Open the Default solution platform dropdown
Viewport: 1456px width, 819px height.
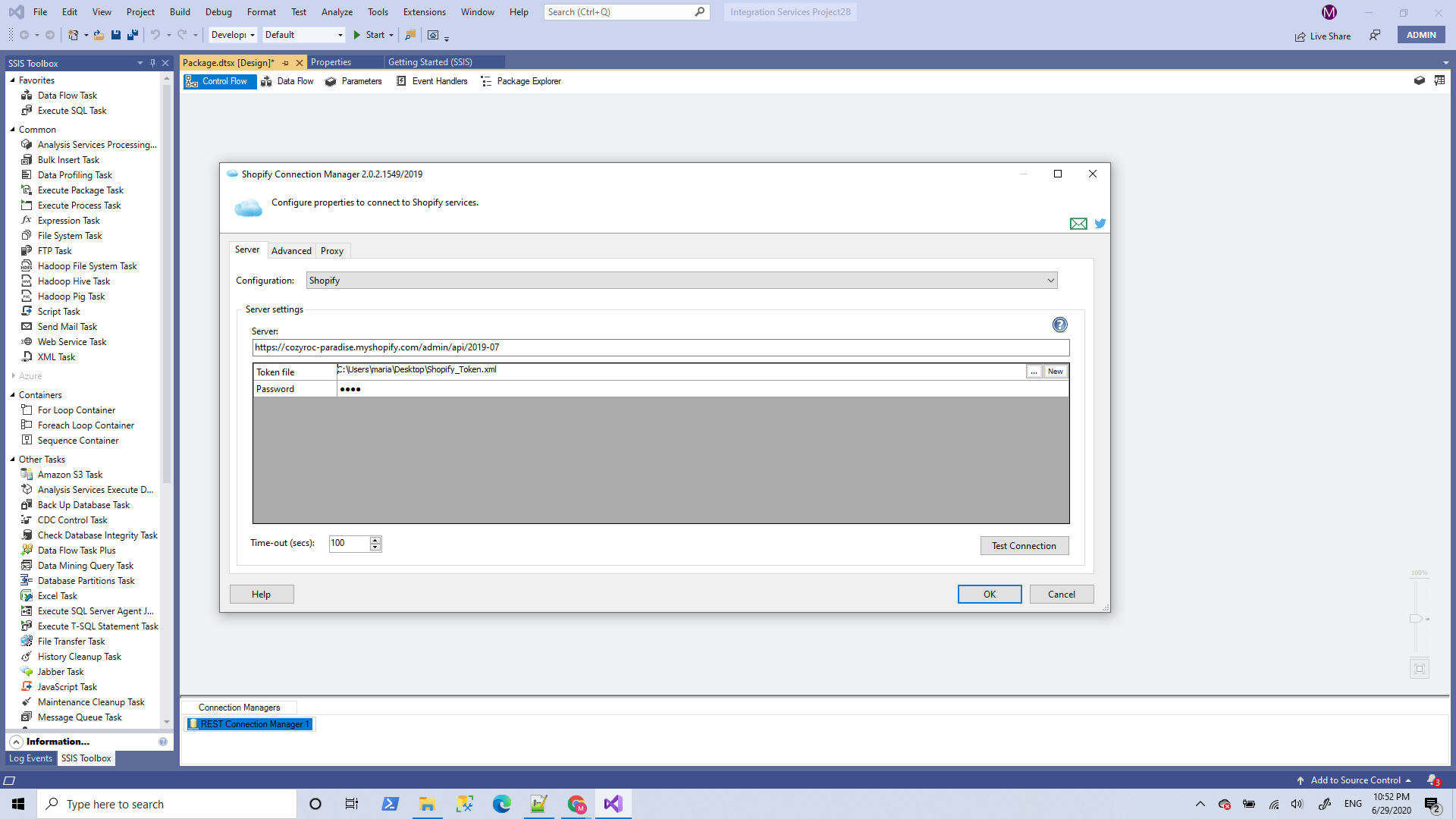click(x=340, y=35)
